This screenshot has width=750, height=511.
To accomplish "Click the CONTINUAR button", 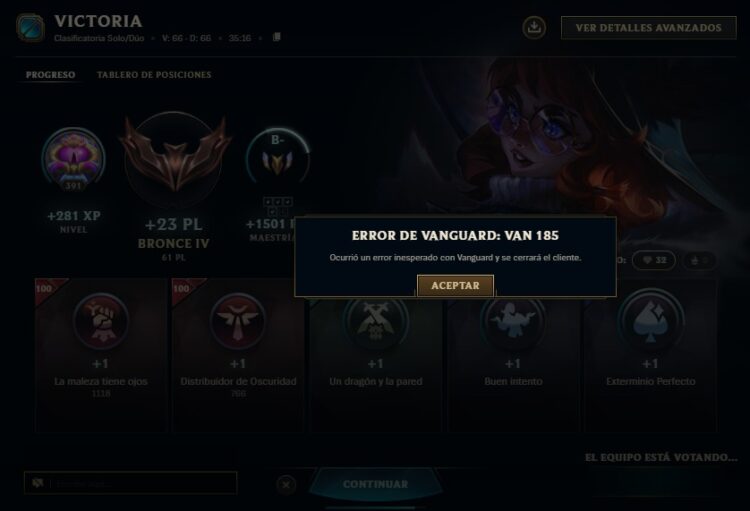I will (375, 484).
